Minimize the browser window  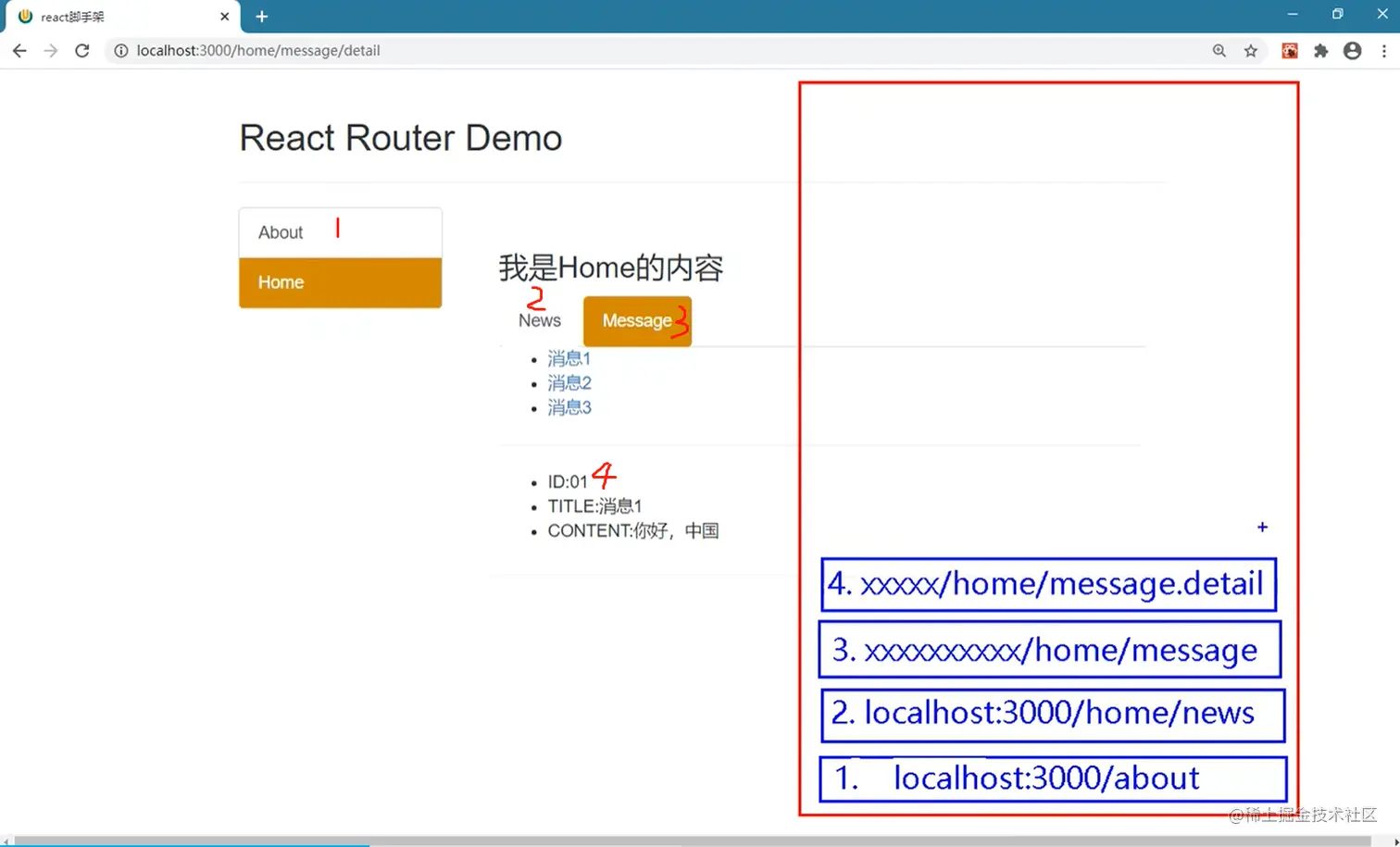coord(1293,14)
